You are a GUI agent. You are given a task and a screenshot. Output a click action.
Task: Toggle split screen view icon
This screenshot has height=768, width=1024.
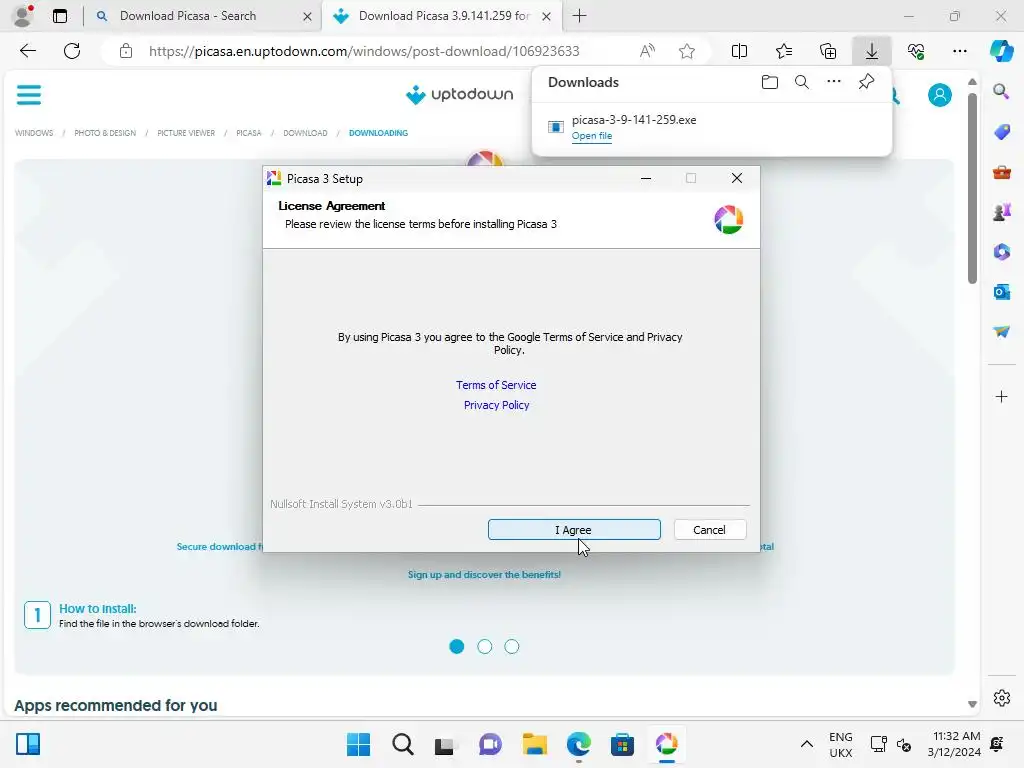(739, 51)
